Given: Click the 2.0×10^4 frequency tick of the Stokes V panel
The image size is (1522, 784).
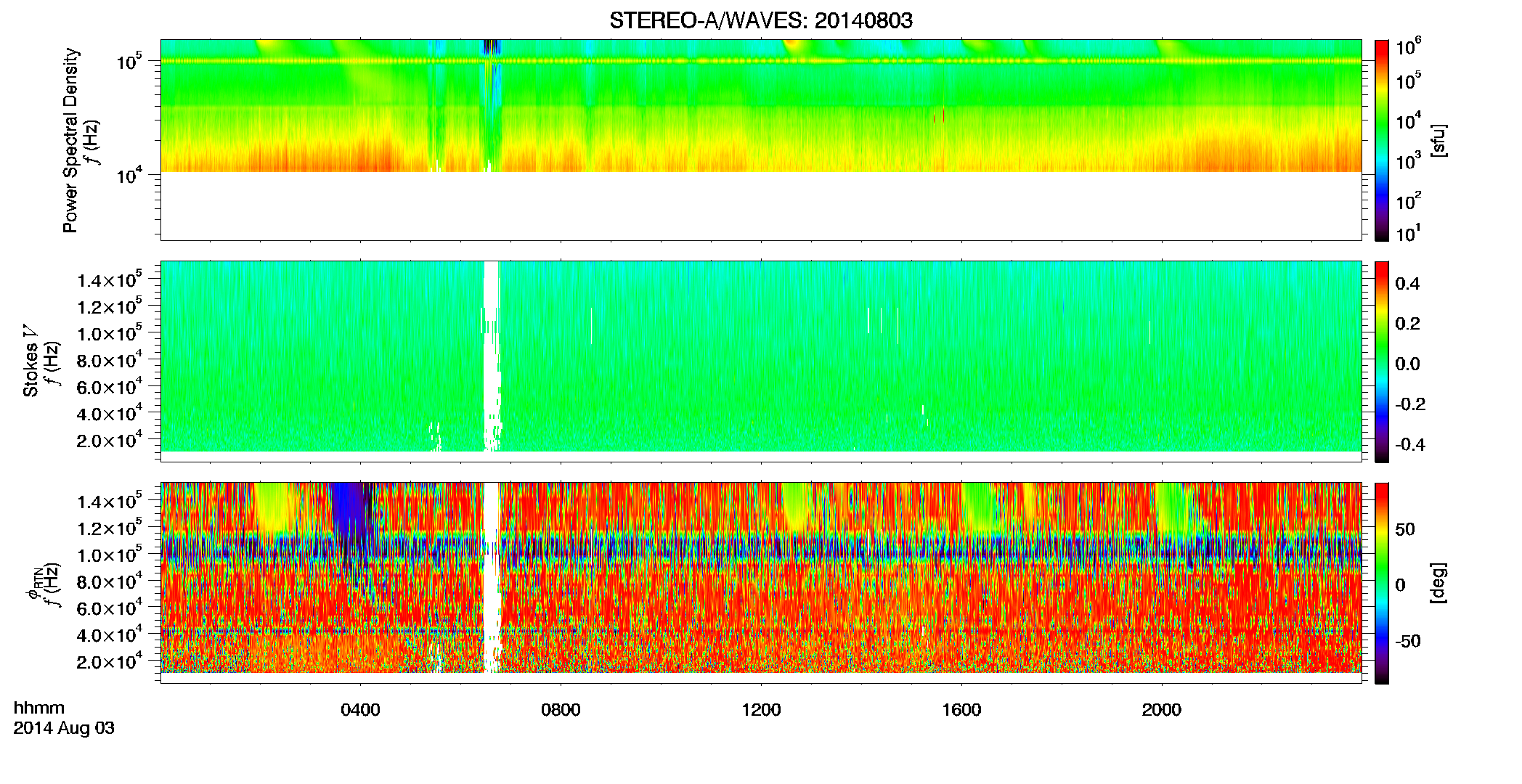Looking at the screenshot, I should (110, 441).
